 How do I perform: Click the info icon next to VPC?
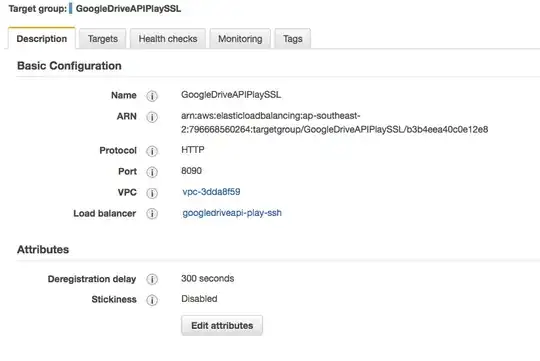pos(152,193)
